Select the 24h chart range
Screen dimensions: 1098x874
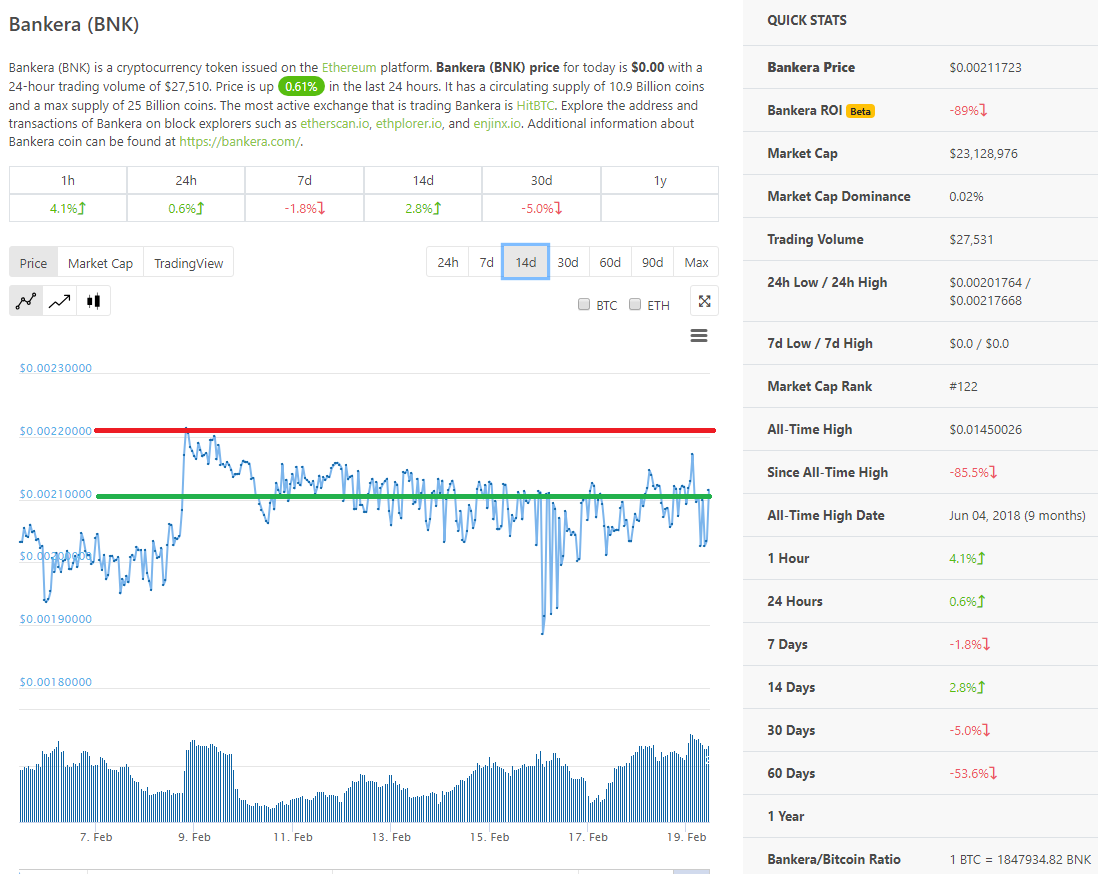447,262
